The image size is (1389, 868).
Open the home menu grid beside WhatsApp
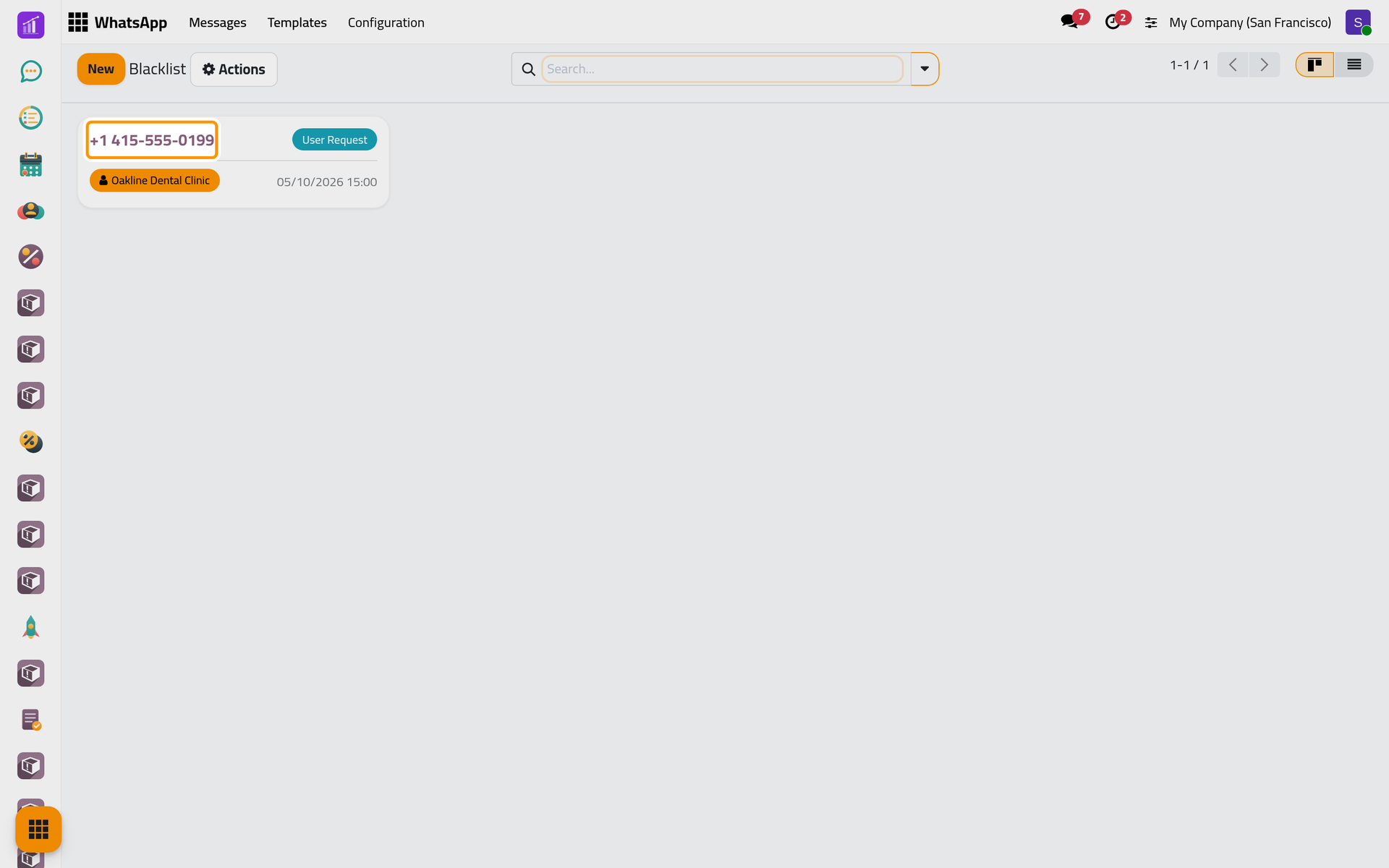click(x=77, y=22)
